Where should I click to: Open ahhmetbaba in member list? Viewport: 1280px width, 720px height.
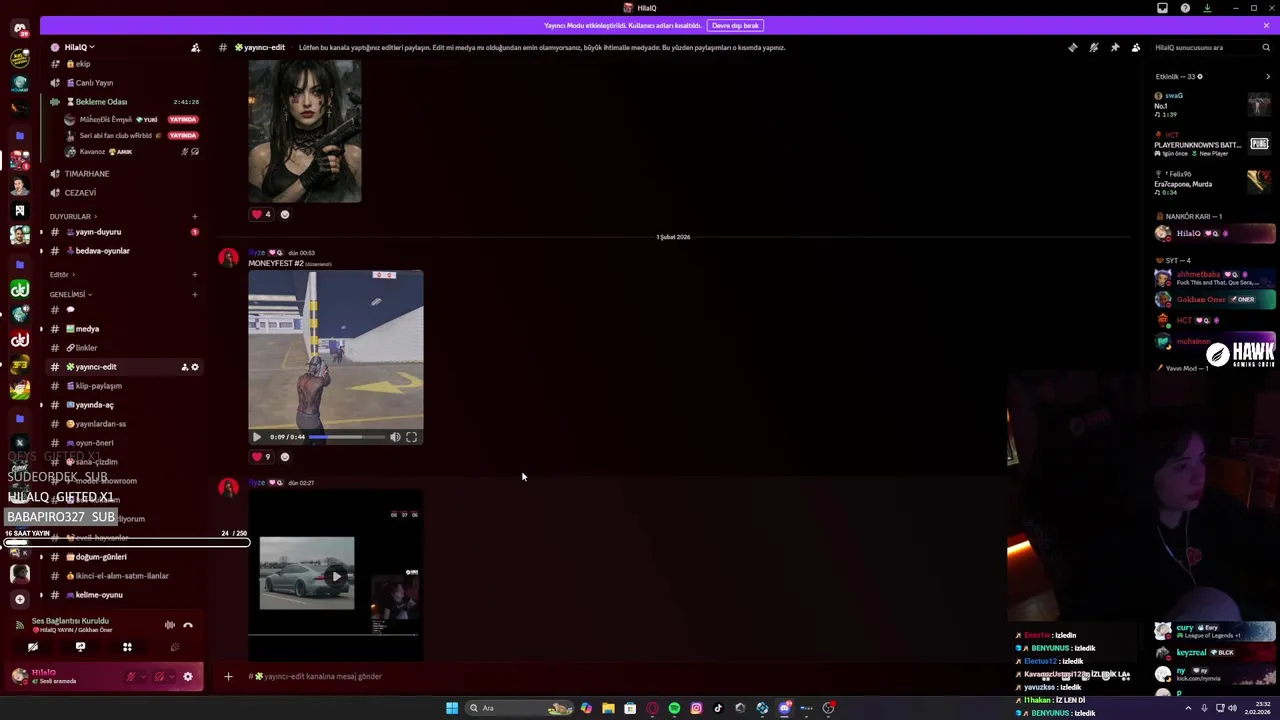(1214, 278)
